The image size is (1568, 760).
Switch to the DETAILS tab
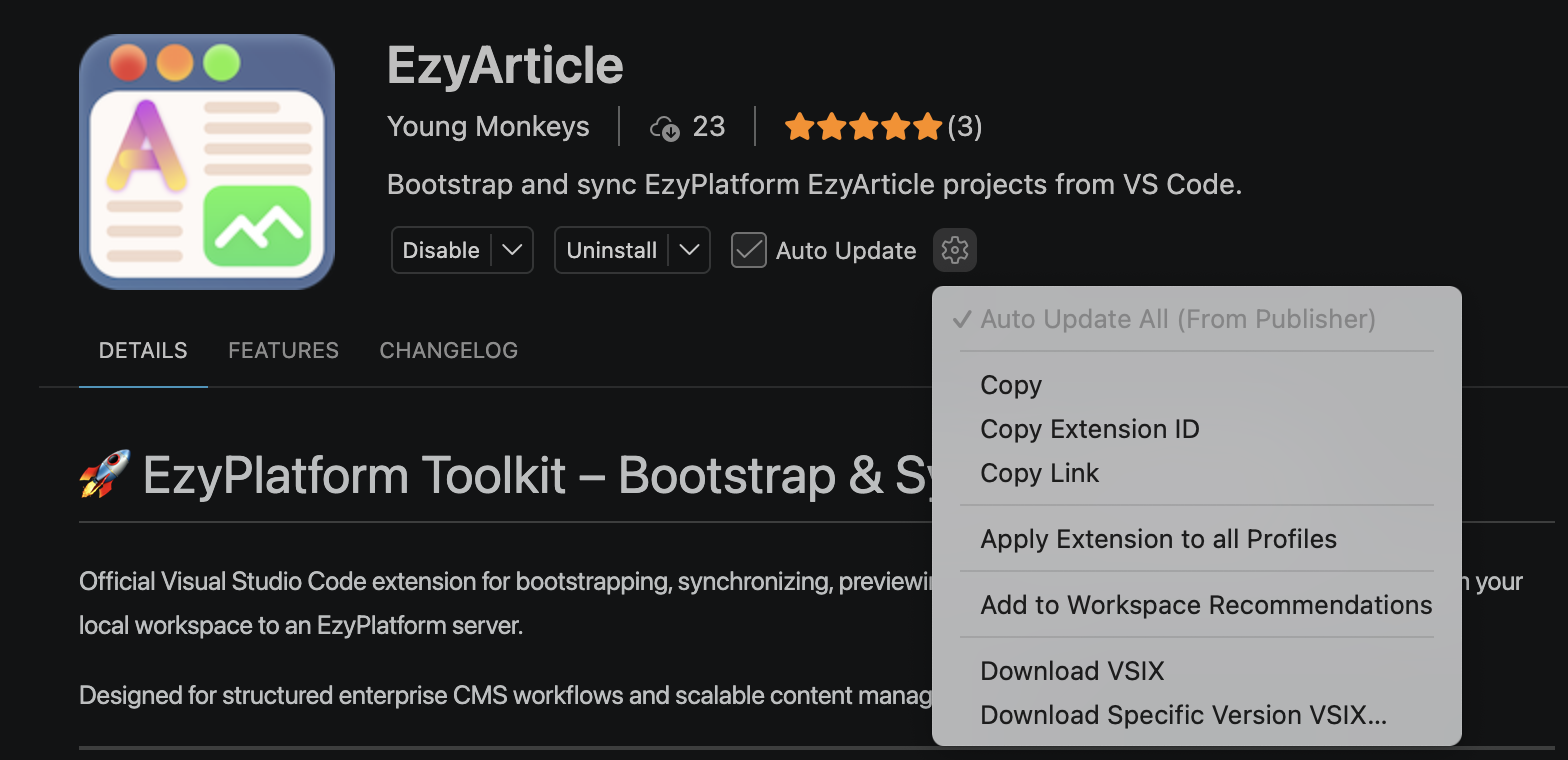click(x=143, y=350)
